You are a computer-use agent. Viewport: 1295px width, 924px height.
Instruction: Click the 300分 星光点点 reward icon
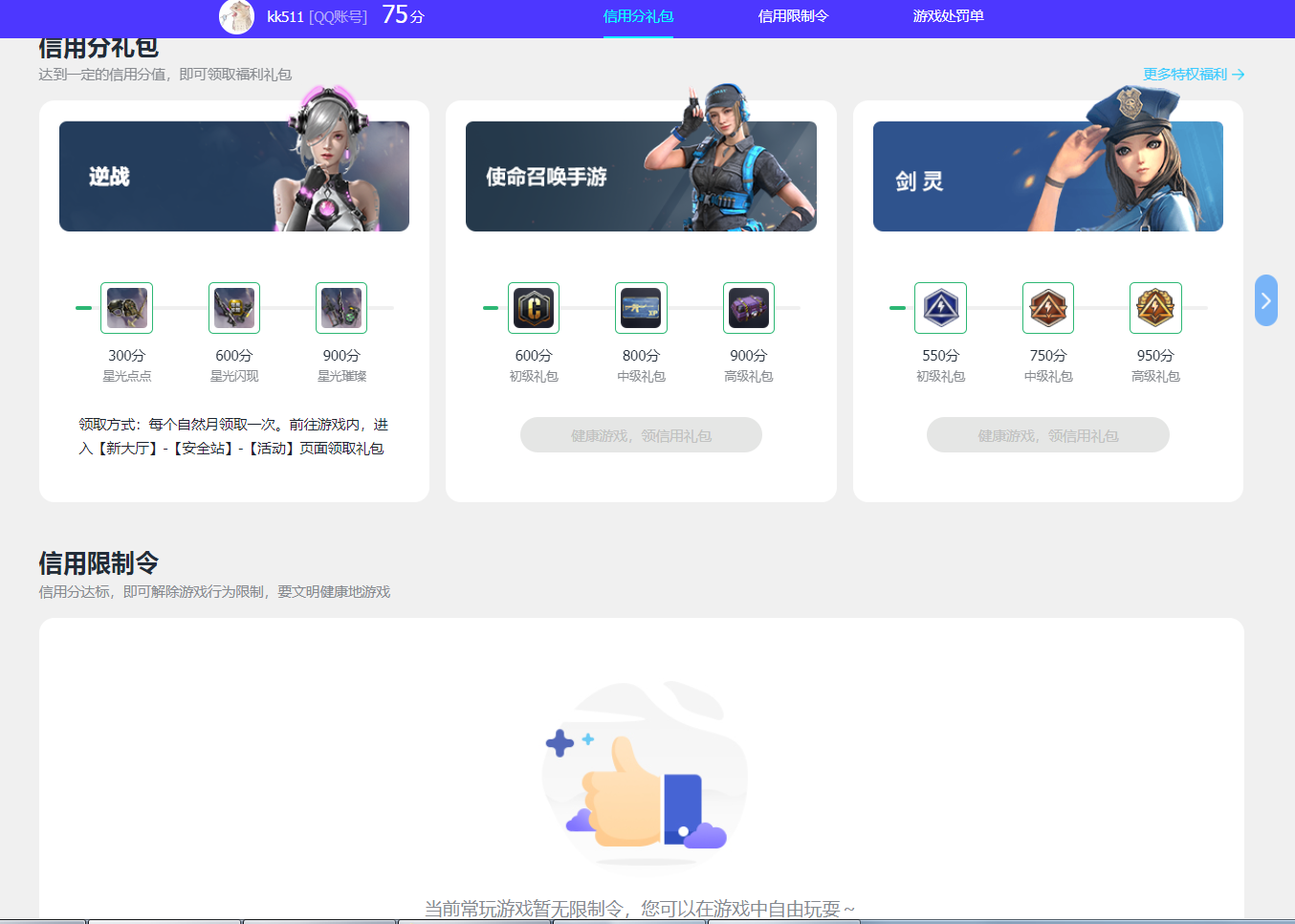tap(127, 308)
